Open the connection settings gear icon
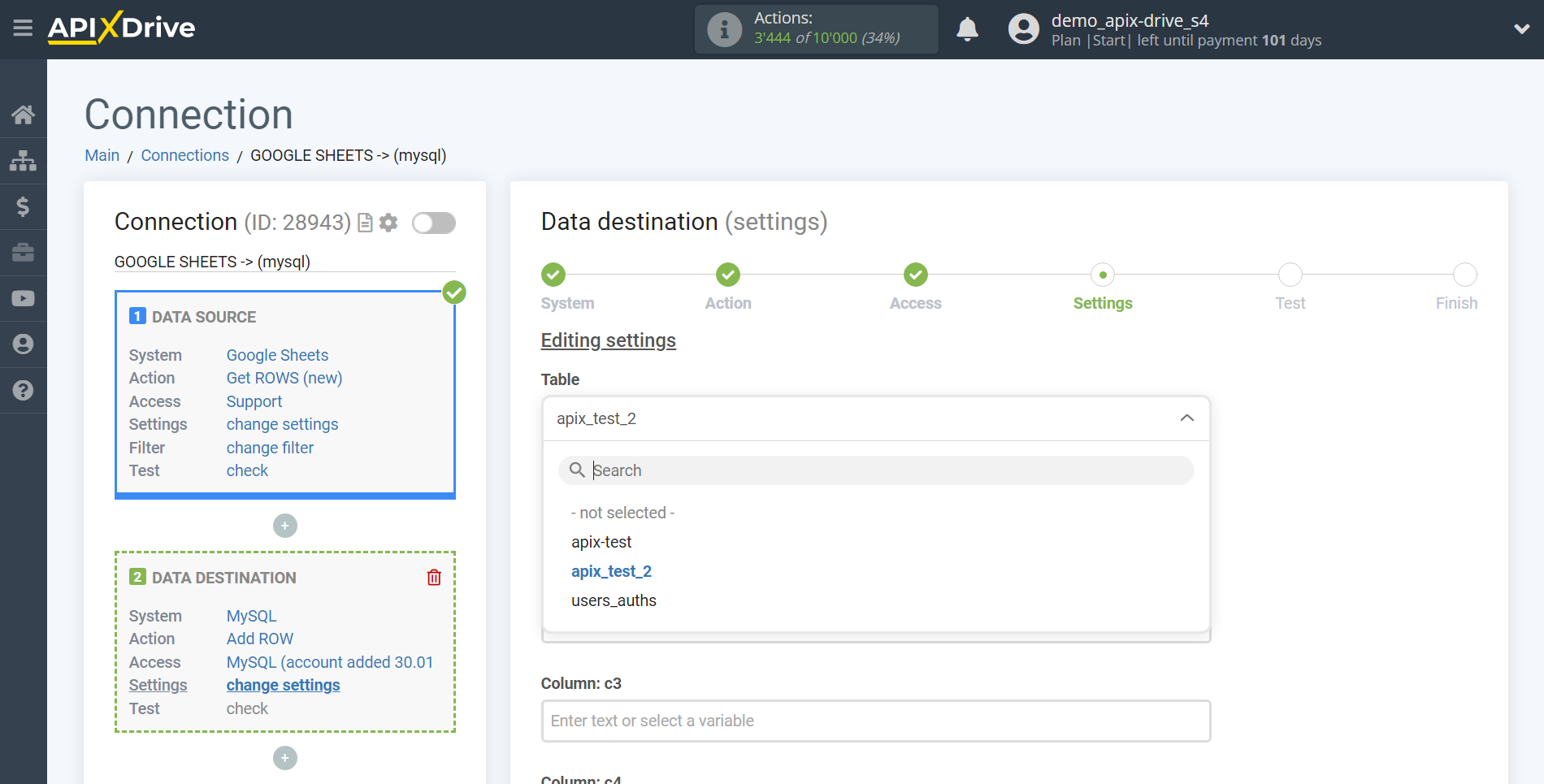 [x=388, y=223]
